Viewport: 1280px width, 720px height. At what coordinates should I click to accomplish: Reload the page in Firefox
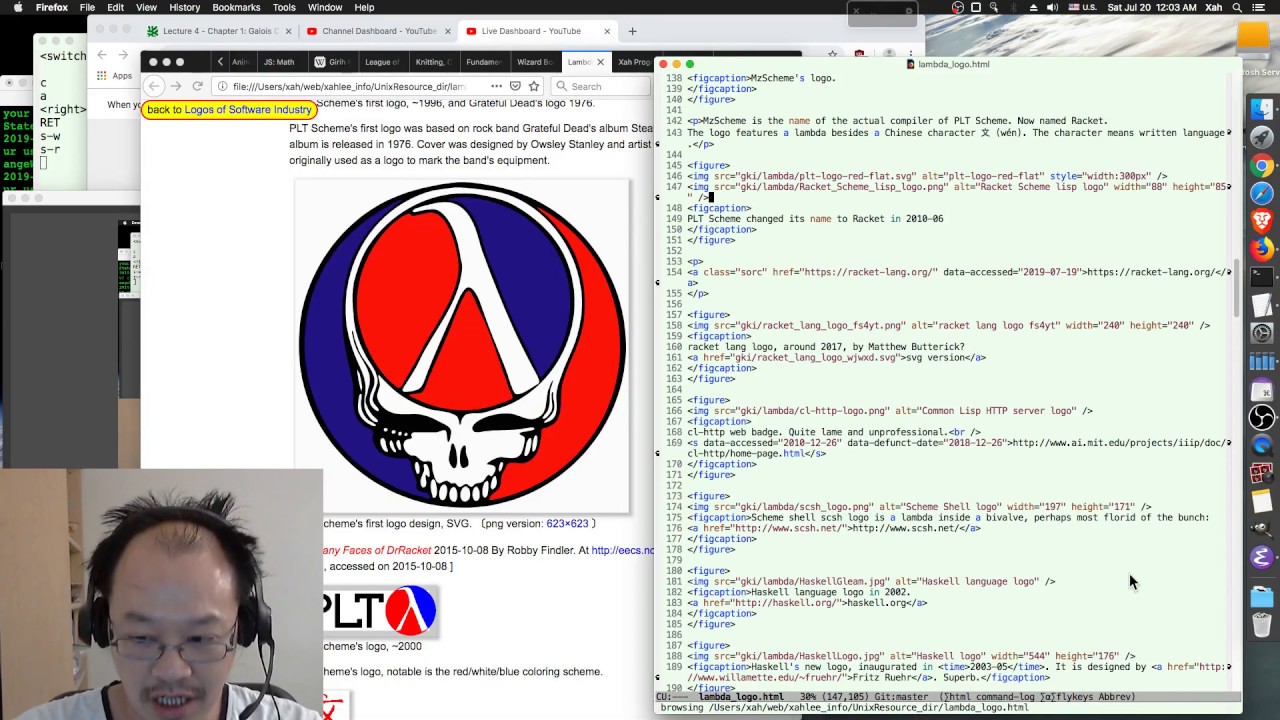click(x=197, y=86)
